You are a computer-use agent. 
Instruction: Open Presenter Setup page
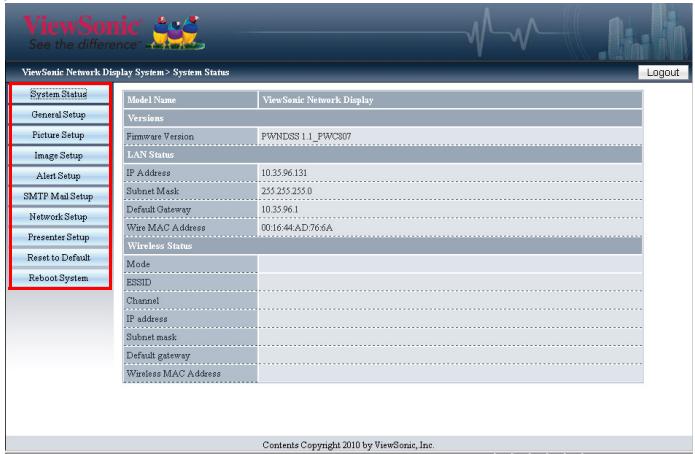(59, 237)
